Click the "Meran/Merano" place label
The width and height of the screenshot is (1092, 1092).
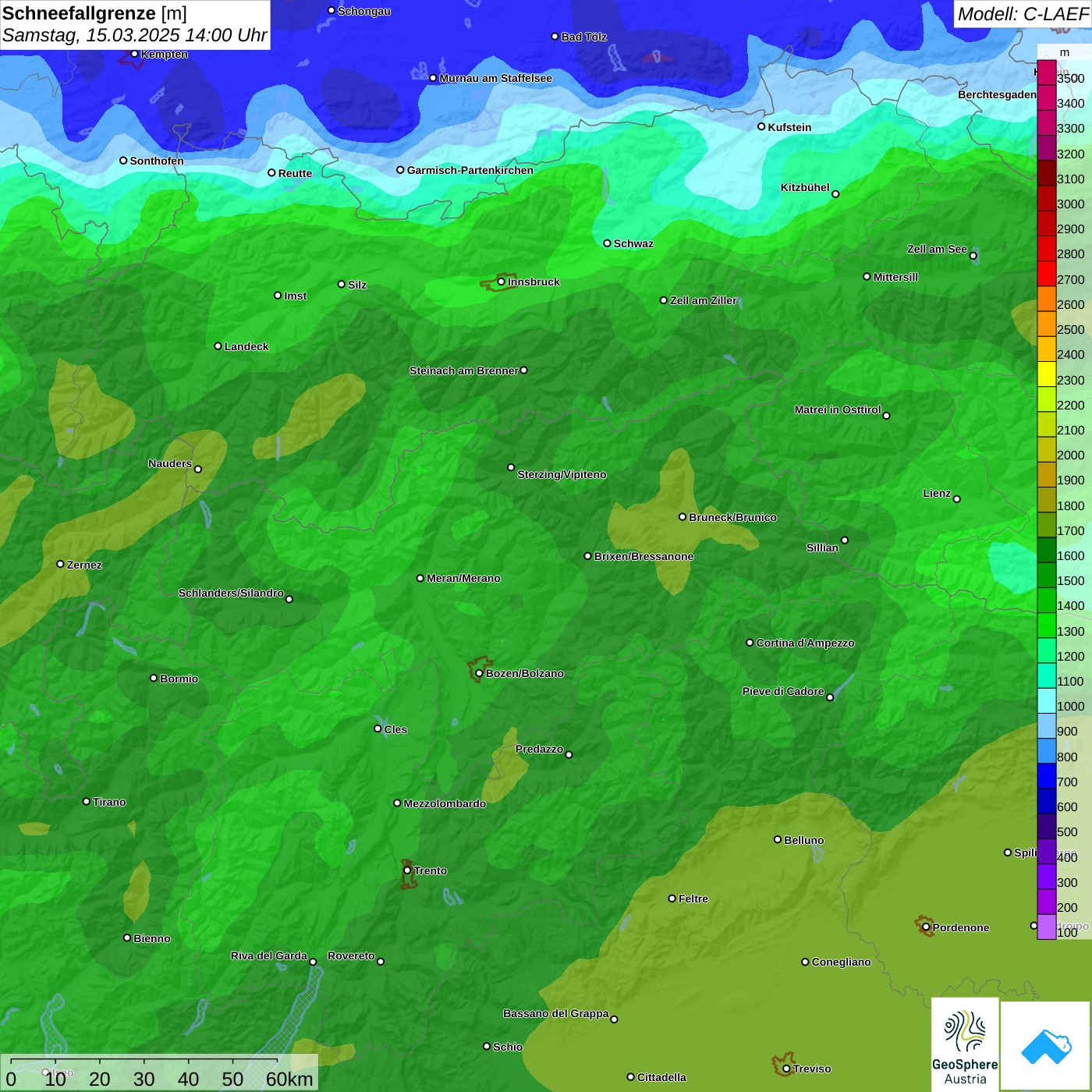pos(463,578)
